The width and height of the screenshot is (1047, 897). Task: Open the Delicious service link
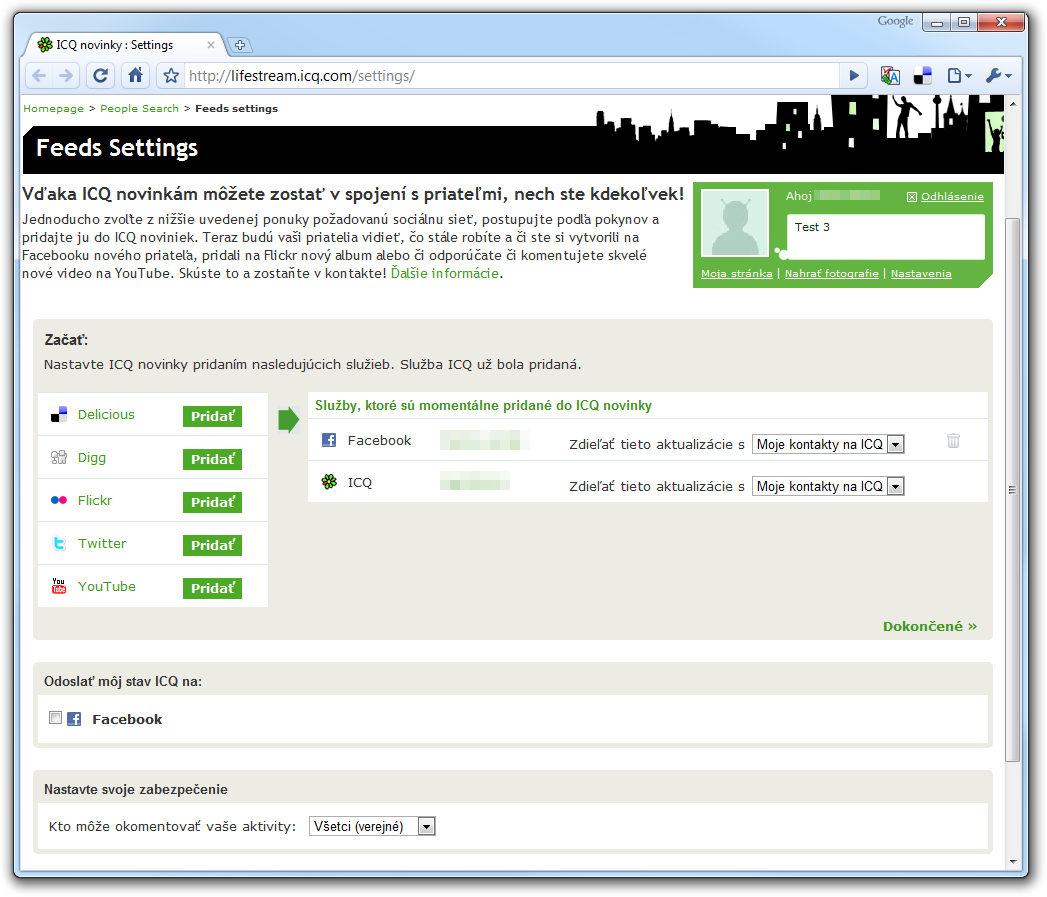106,415
